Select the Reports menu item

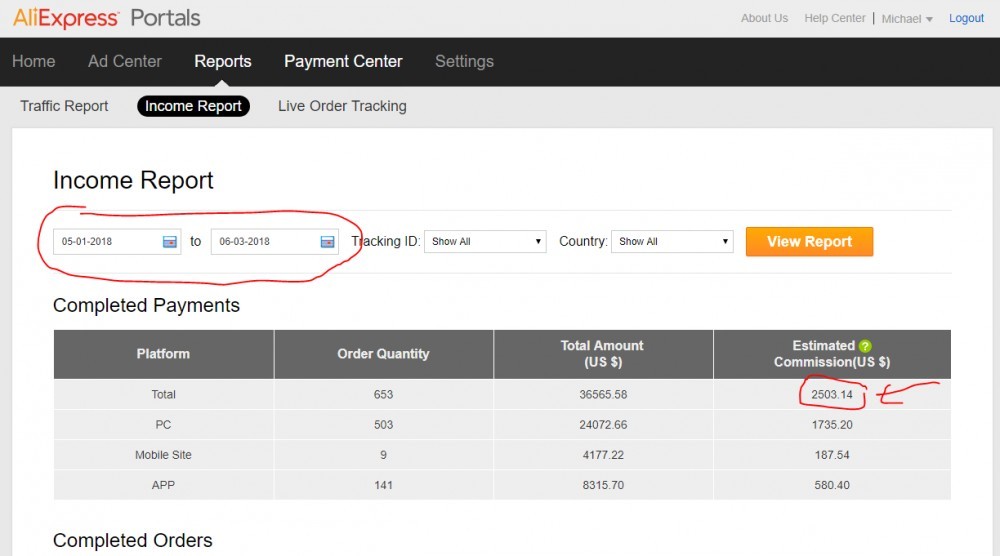coord(223,61)
